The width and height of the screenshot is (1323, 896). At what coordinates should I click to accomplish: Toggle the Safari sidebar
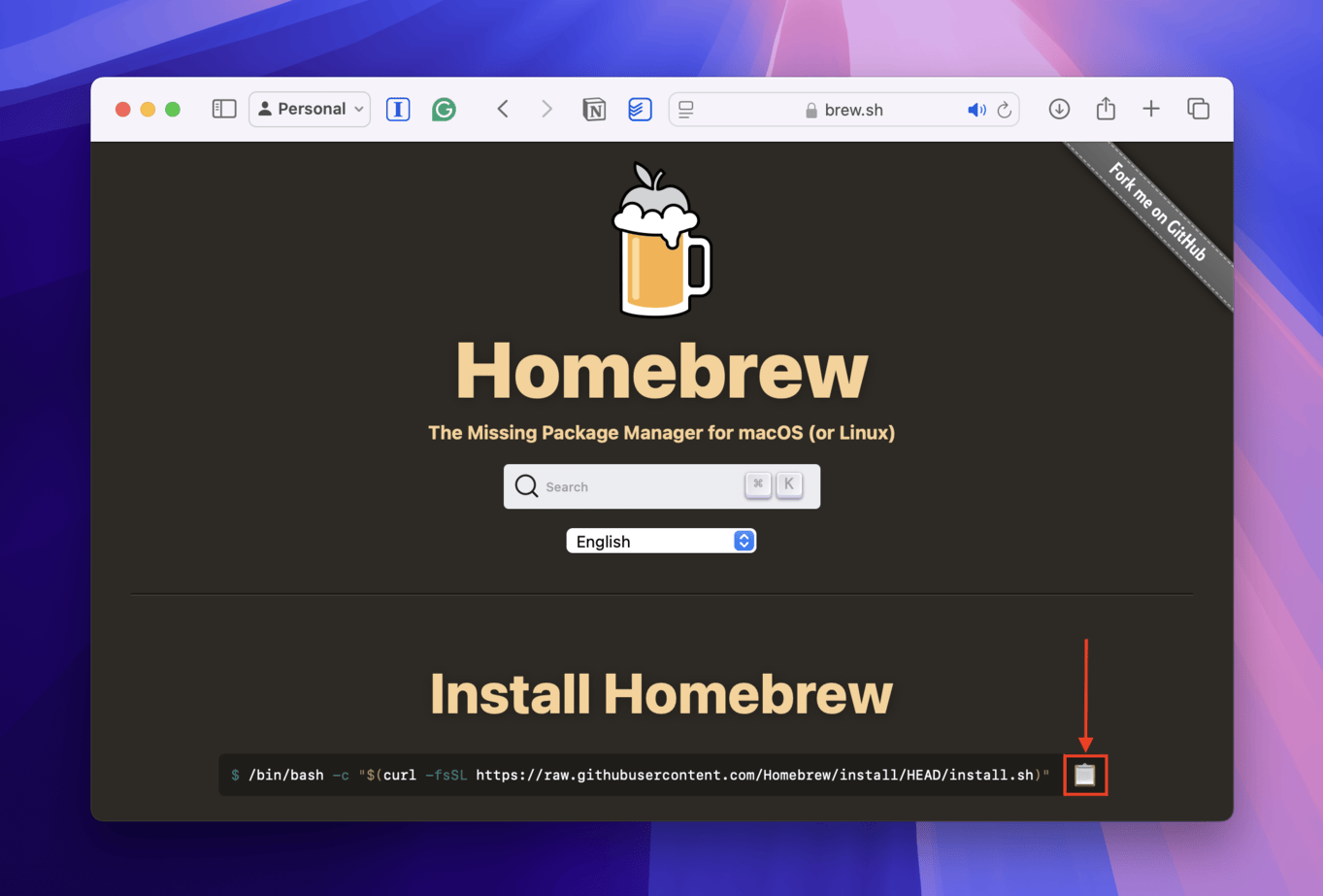[x=224, y=109]
